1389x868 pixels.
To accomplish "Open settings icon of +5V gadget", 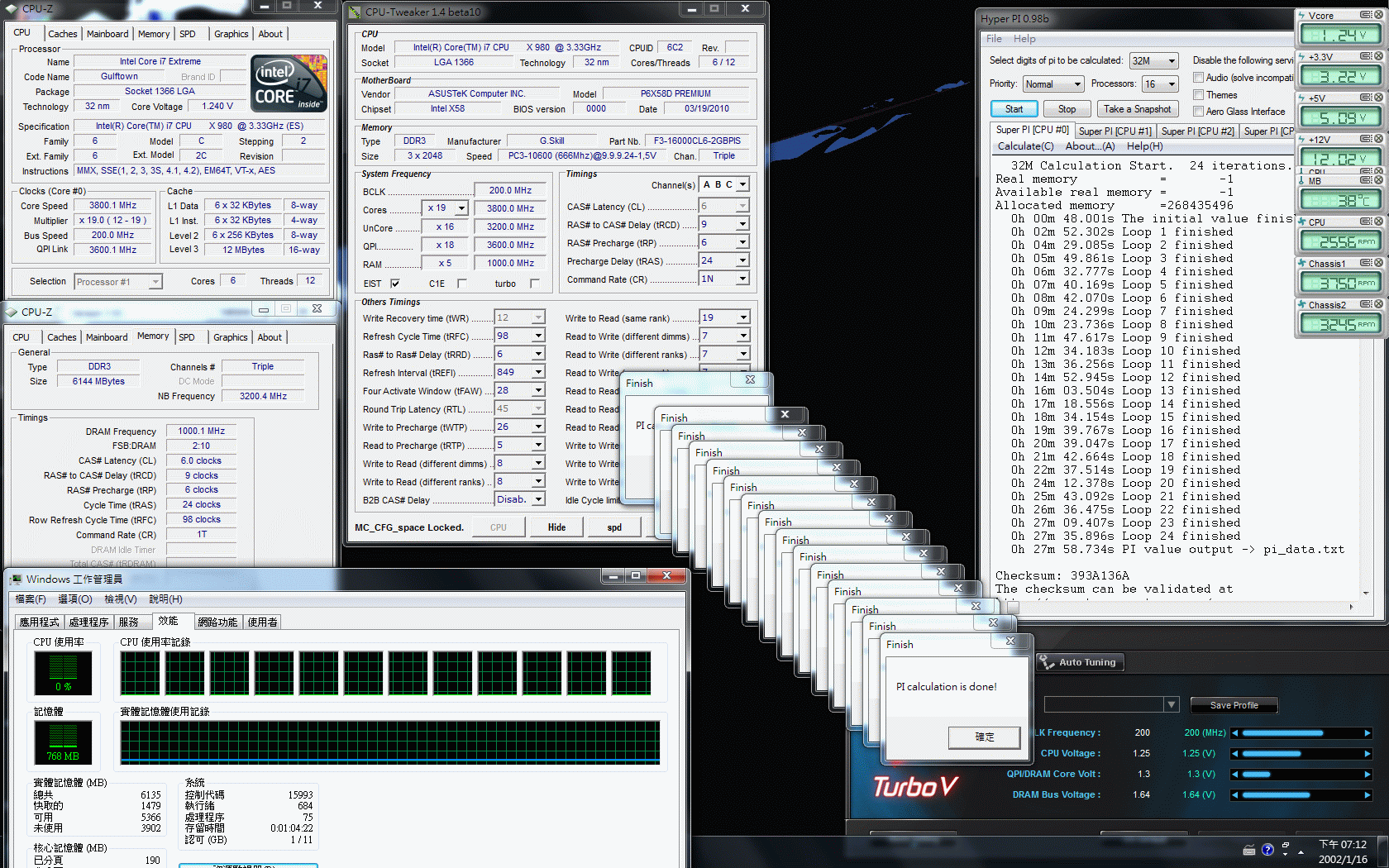I will click(x=1366, y=98).
